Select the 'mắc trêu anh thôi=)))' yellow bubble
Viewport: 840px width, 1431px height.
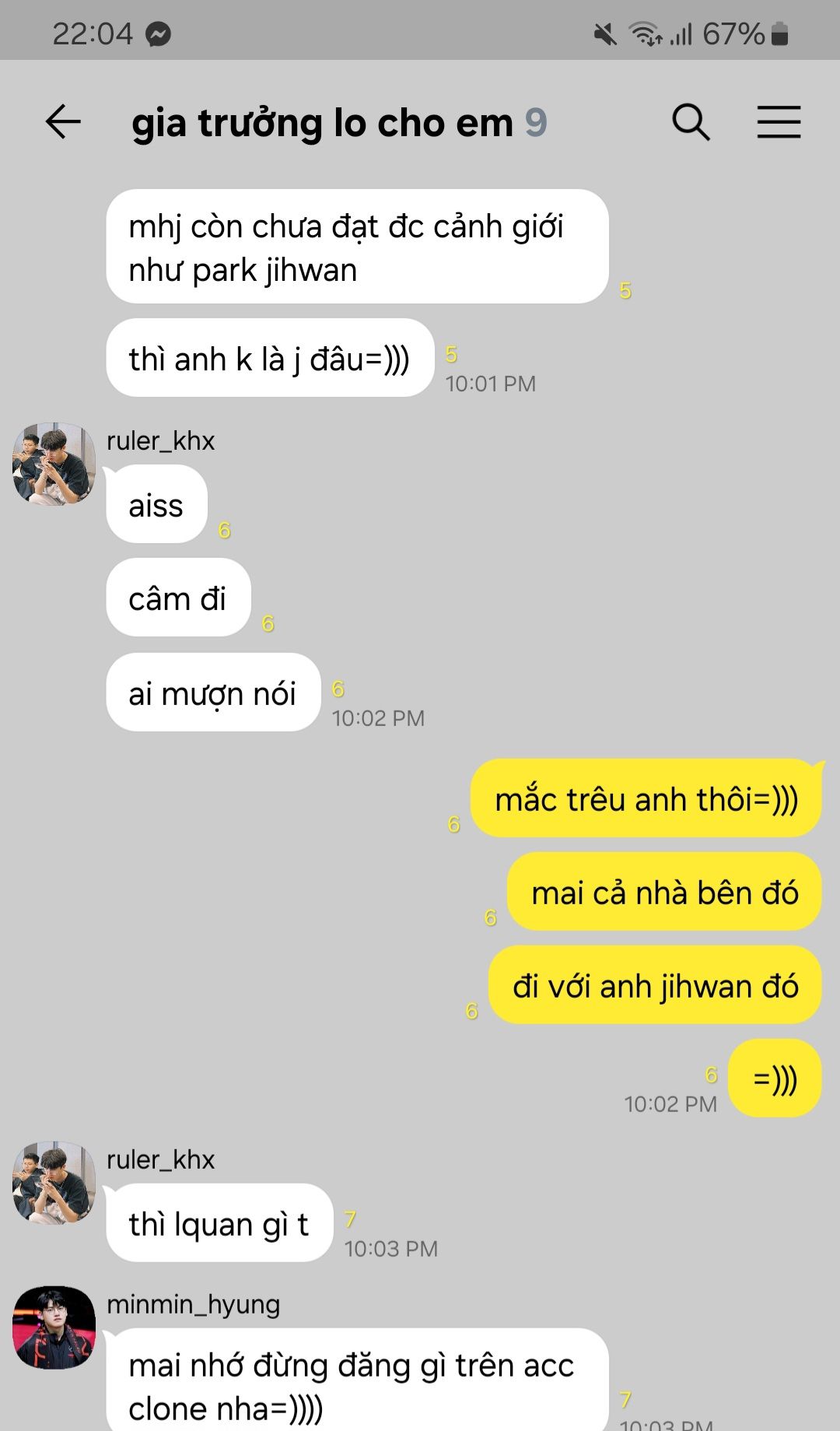pyautogui.click(x=646, y=798)
